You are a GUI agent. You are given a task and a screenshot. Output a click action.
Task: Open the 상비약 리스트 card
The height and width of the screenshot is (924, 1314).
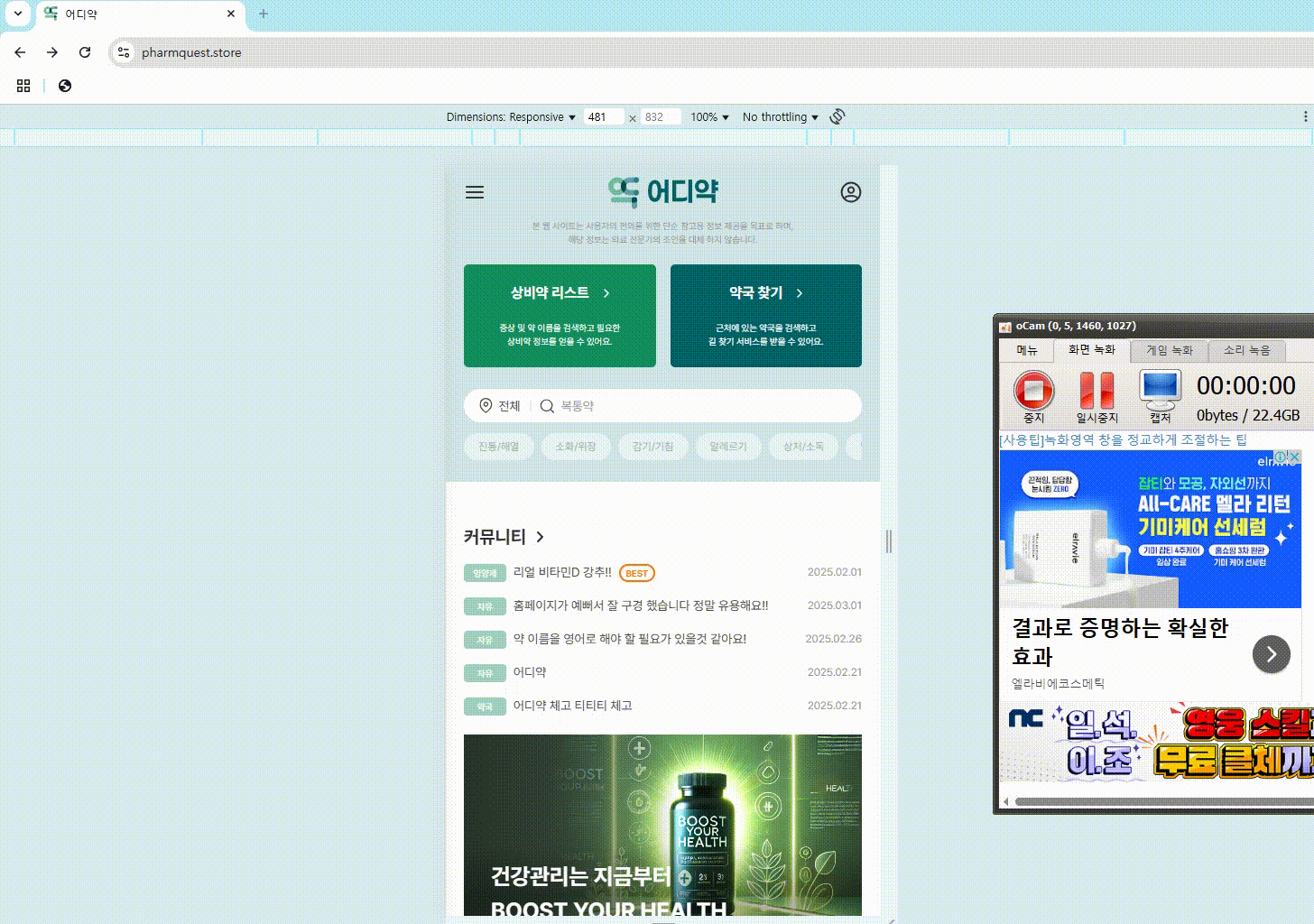560,316
